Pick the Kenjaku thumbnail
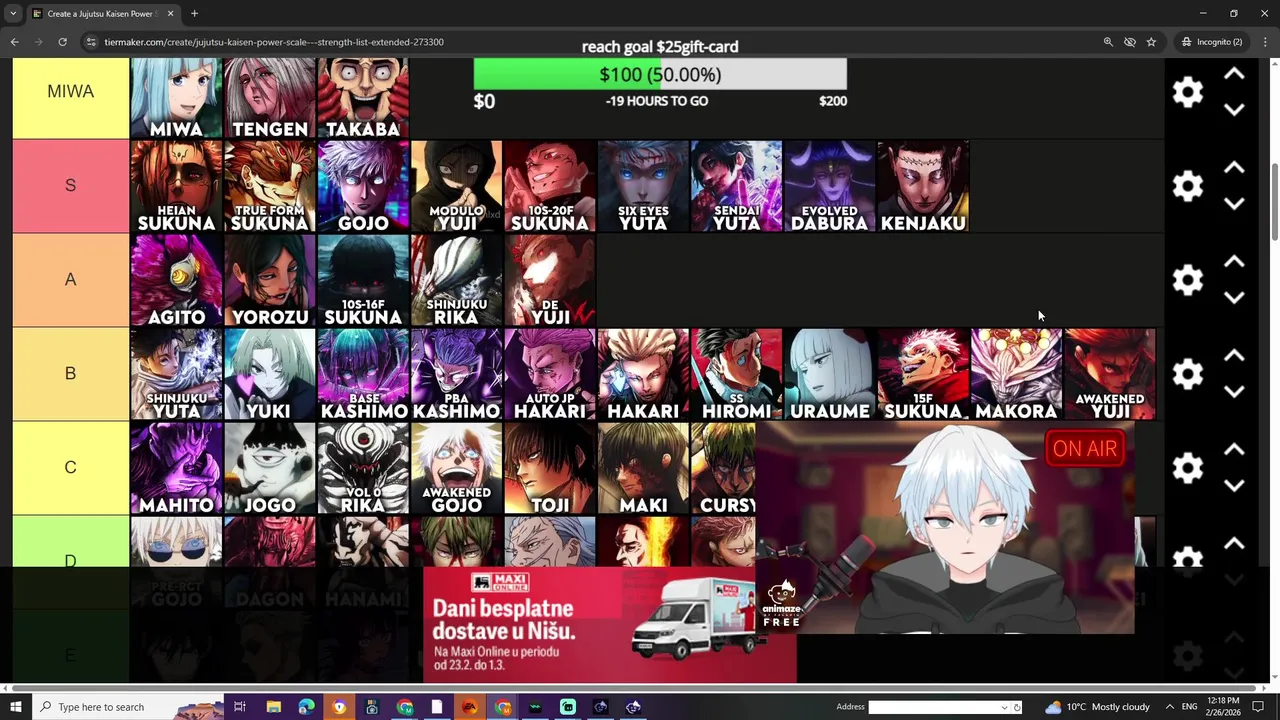The image size is (1280, 720). (x=923, y=186)
